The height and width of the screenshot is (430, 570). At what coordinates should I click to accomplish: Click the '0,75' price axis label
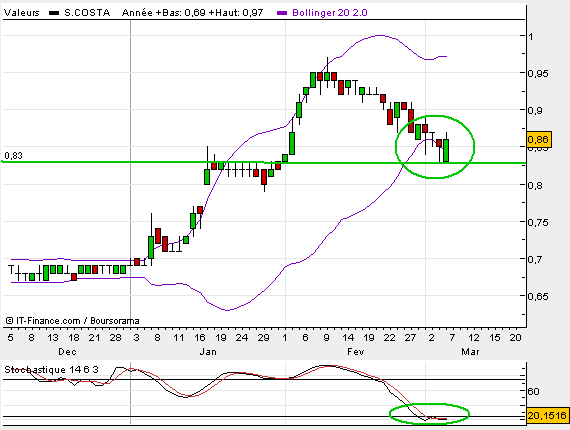pos(538,222)
